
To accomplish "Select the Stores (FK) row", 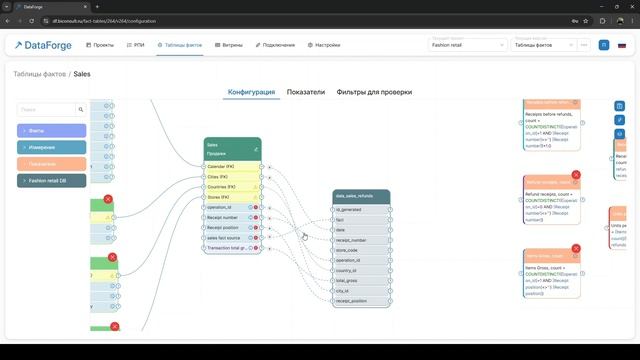I will [232, 197].
